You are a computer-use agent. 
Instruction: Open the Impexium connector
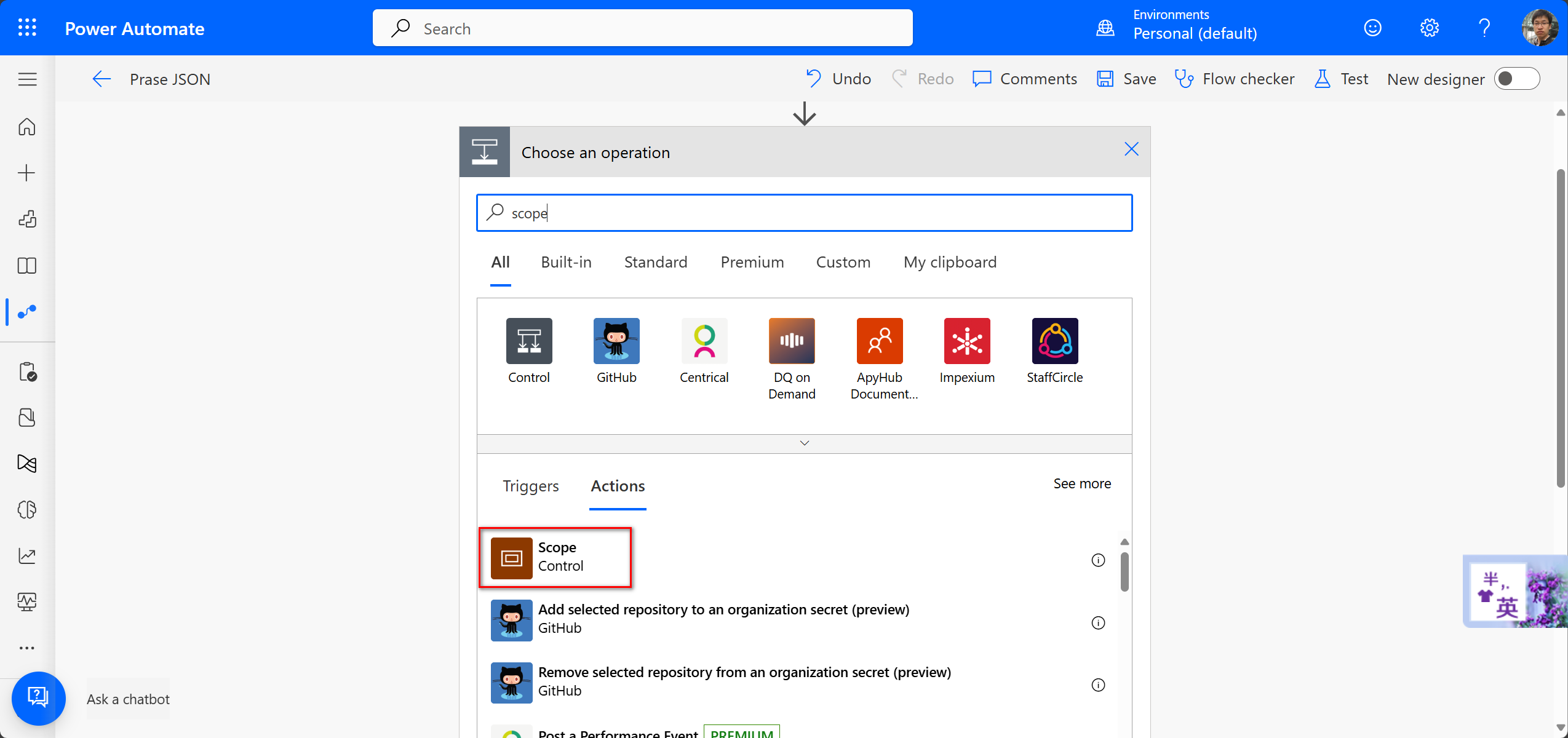point(966,341)
